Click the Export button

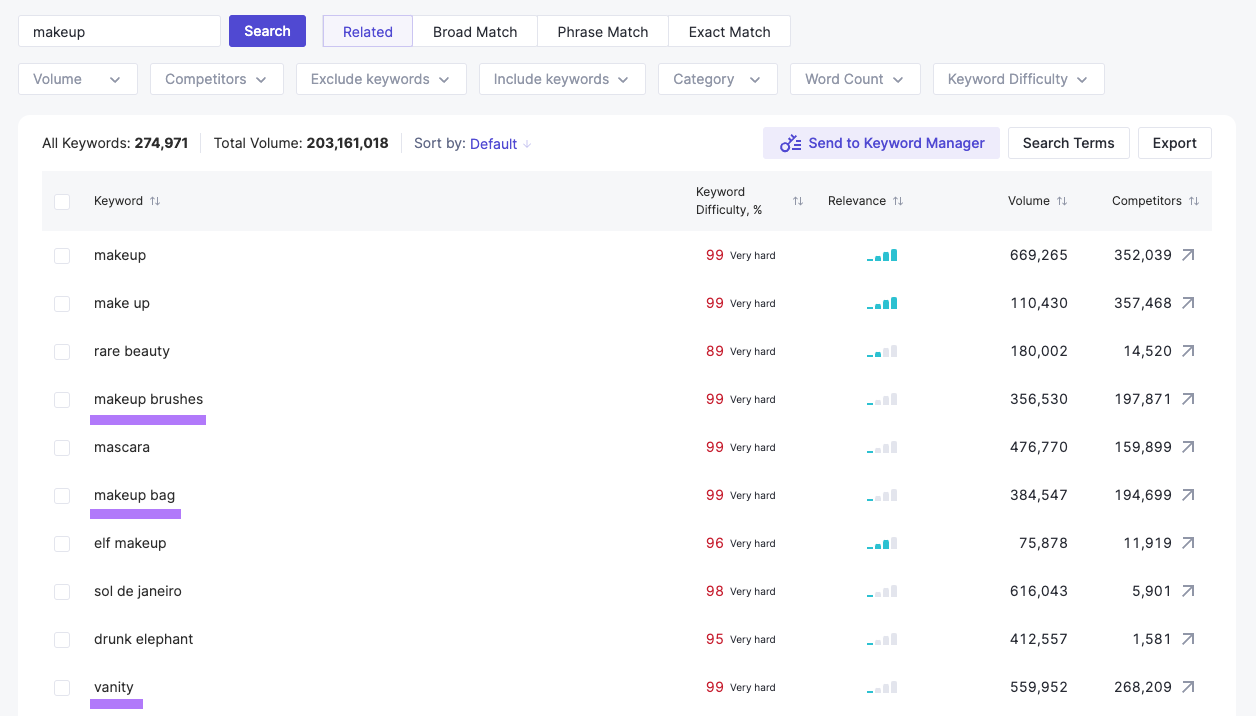tap(1174, 143)
